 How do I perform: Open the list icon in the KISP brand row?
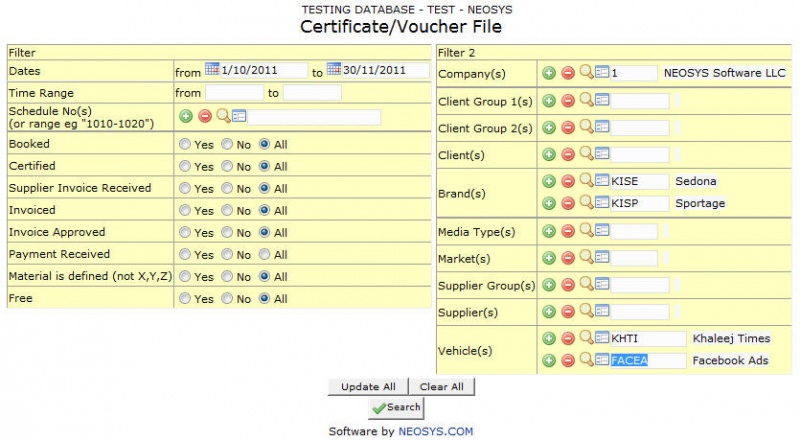pos(602,203)
